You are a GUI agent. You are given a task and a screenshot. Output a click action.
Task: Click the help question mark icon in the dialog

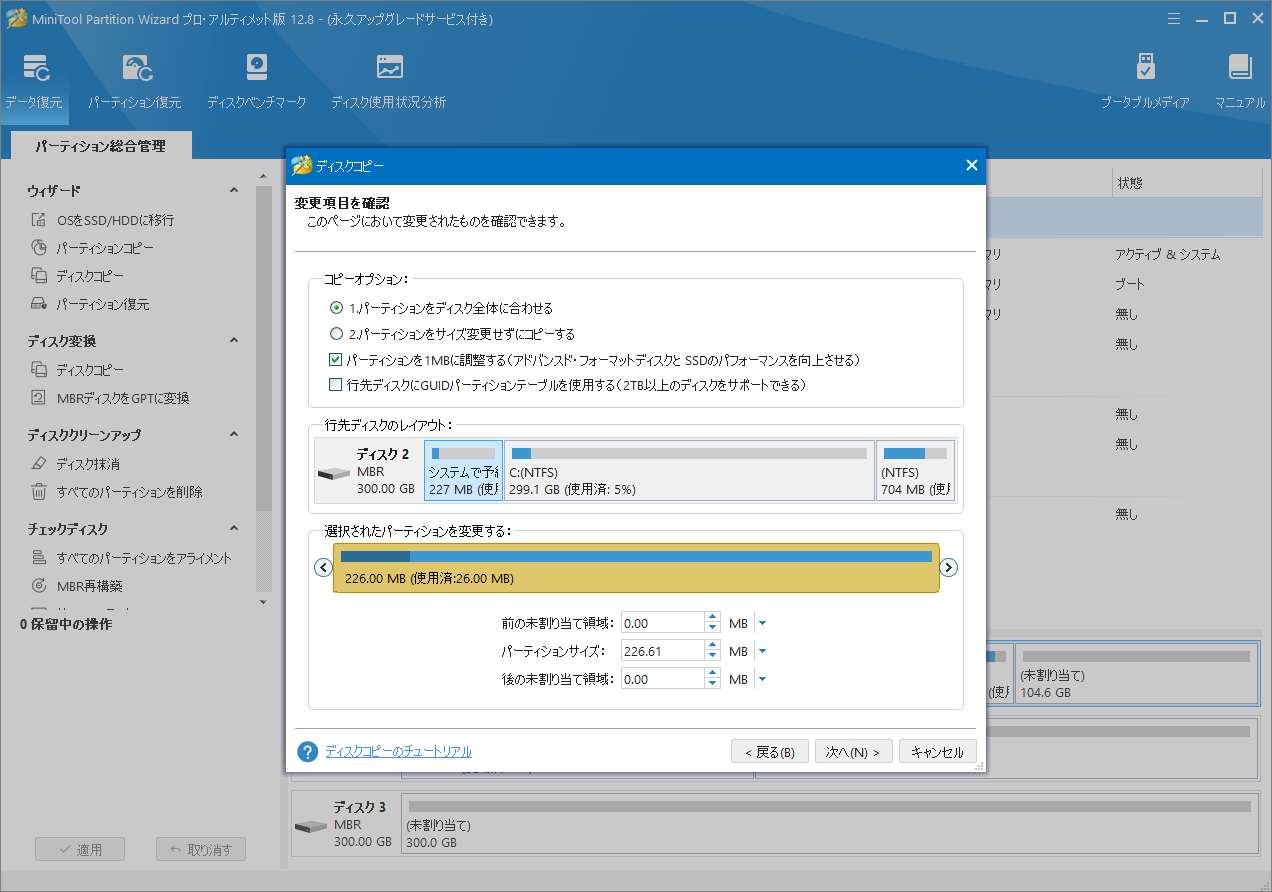308,752
